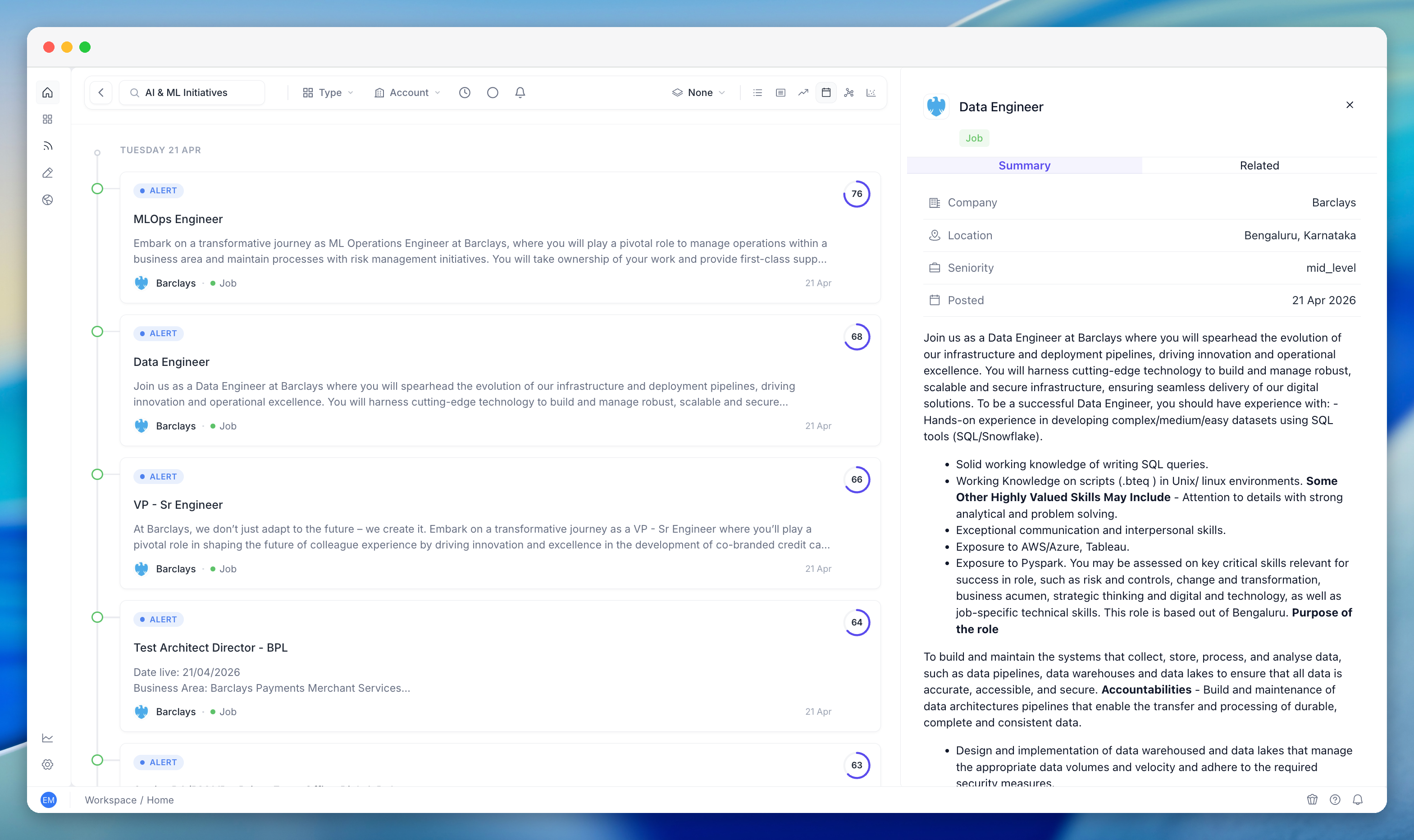Expand the Account filter dropdown
The image size is (1414, 840).
click(407, 92)
